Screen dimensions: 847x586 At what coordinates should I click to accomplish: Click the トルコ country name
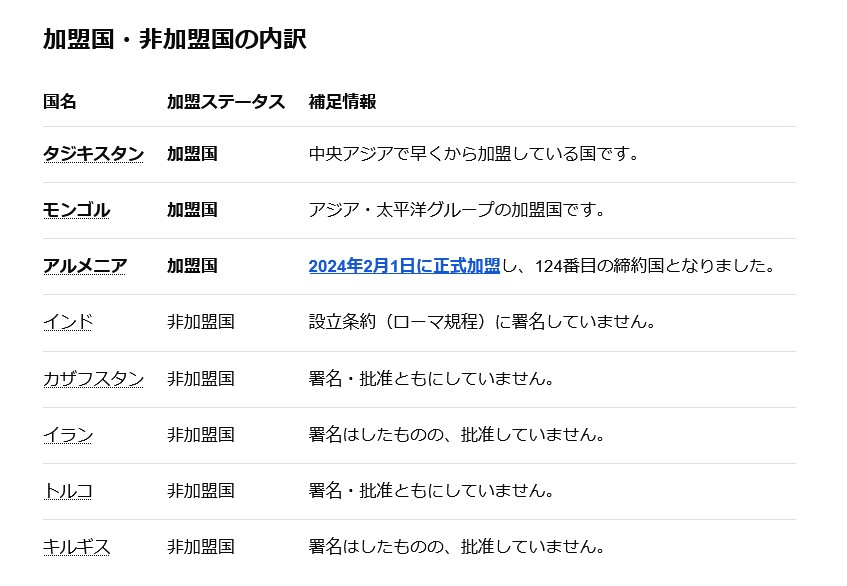pos(68,491)
